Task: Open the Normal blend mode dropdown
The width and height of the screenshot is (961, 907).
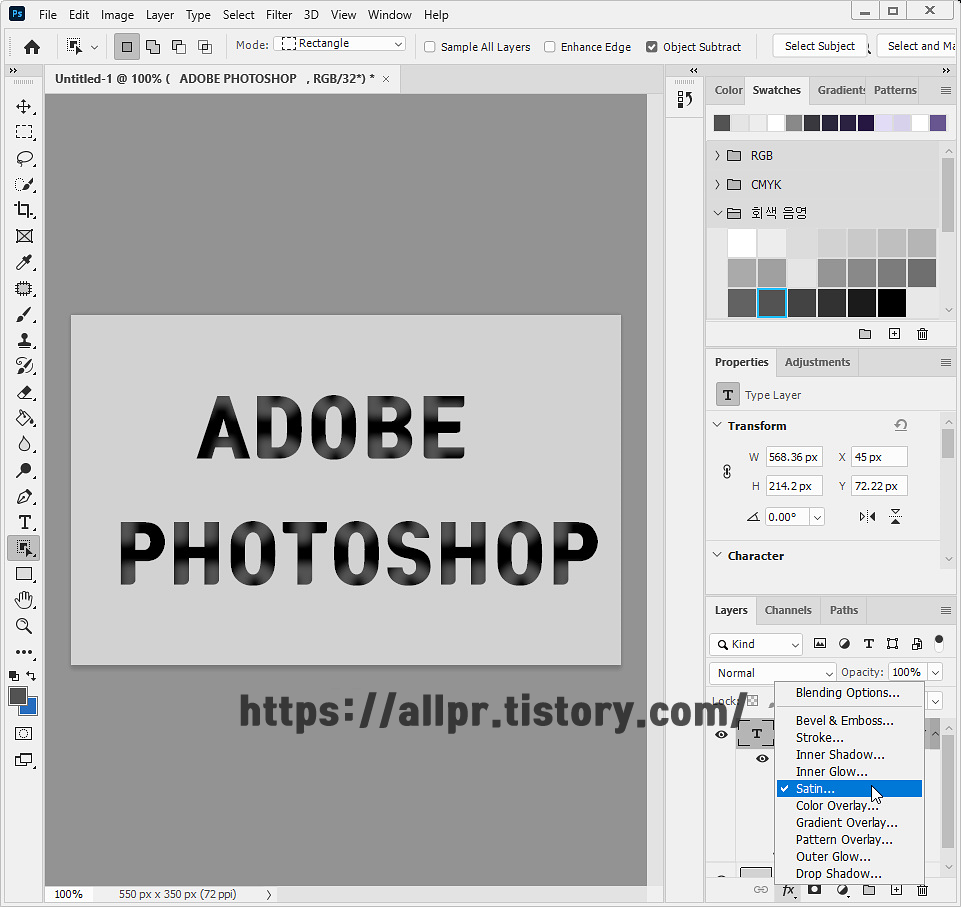Action: click(x=772, y=673)
